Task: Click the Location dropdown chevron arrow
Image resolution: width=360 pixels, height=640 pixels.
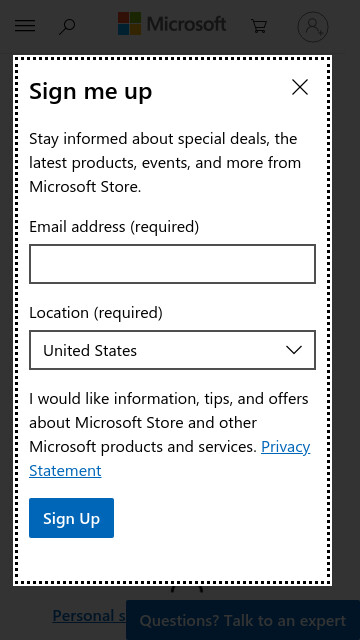Action: [x=294, y=350]
